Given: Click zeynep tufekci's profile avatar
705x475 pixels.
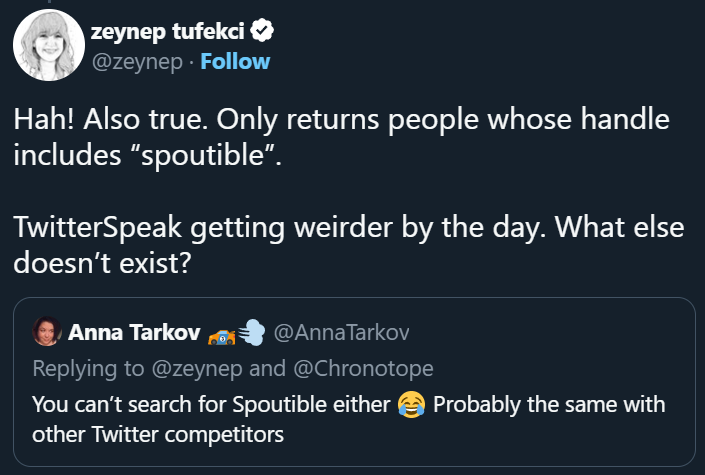Looking at the screenshot, I should click(x=48, y=47).
